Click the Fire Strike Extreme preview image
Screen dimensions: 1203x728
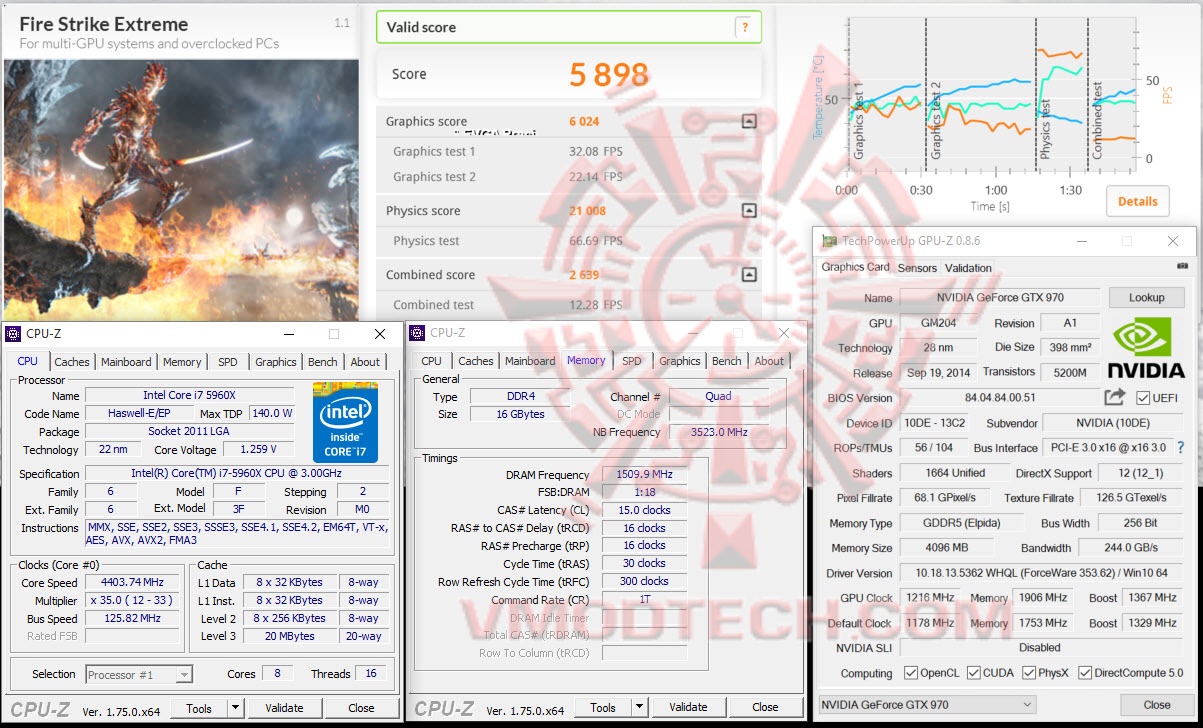(180, 189)
